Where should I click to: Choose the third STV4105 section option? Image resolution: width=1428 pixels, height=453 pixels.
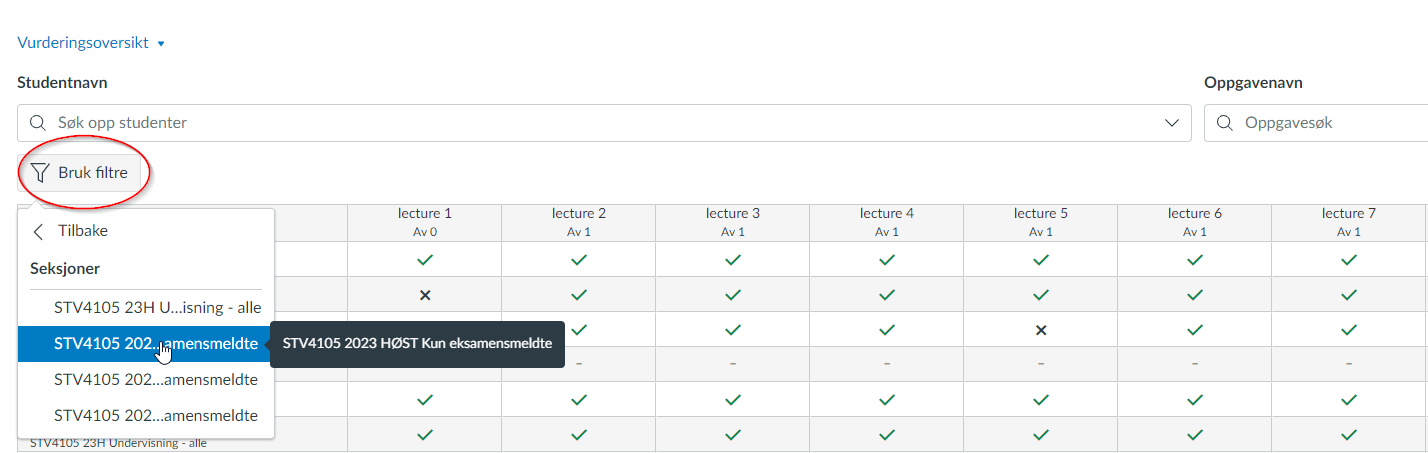click(x=145, y=379)
